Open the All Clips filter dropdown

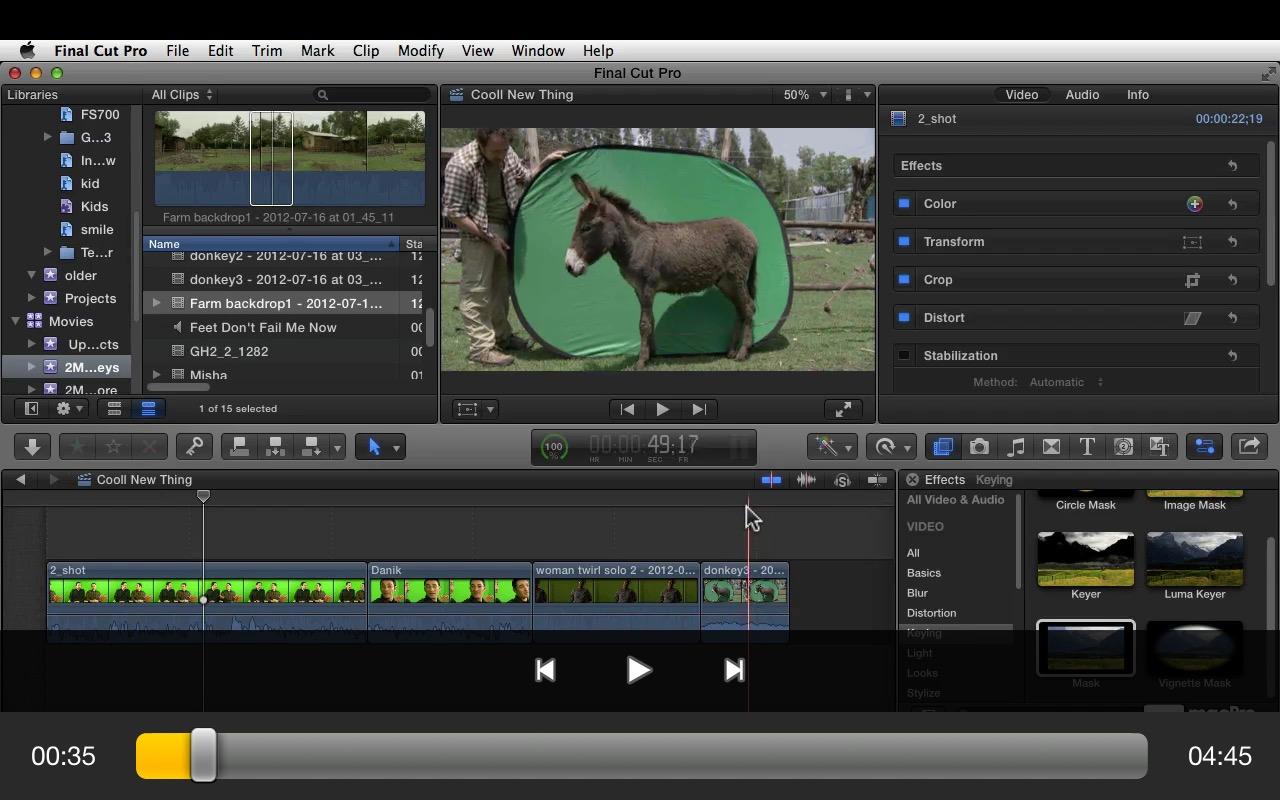coord(182,95)
